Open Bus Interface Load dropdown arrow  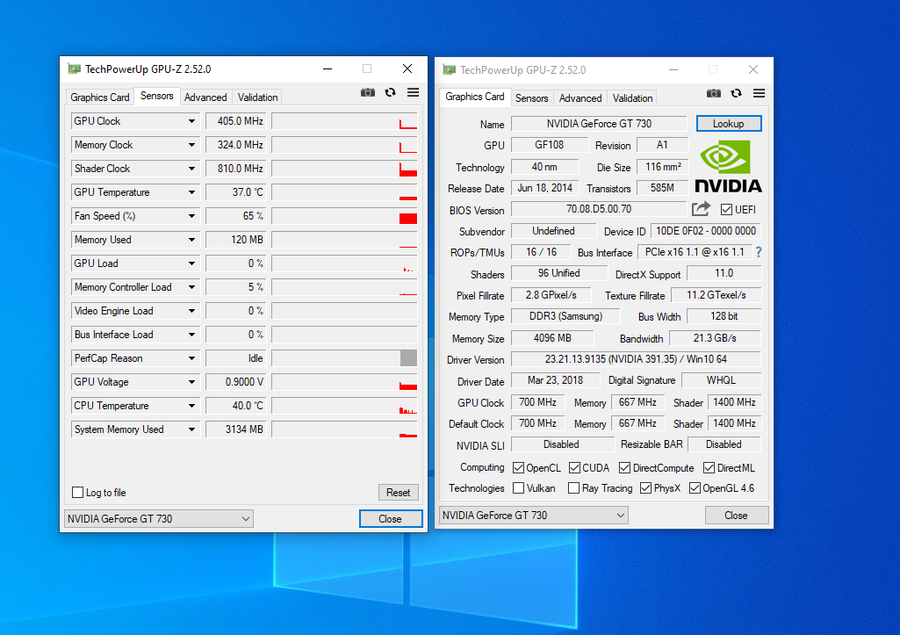192,335
